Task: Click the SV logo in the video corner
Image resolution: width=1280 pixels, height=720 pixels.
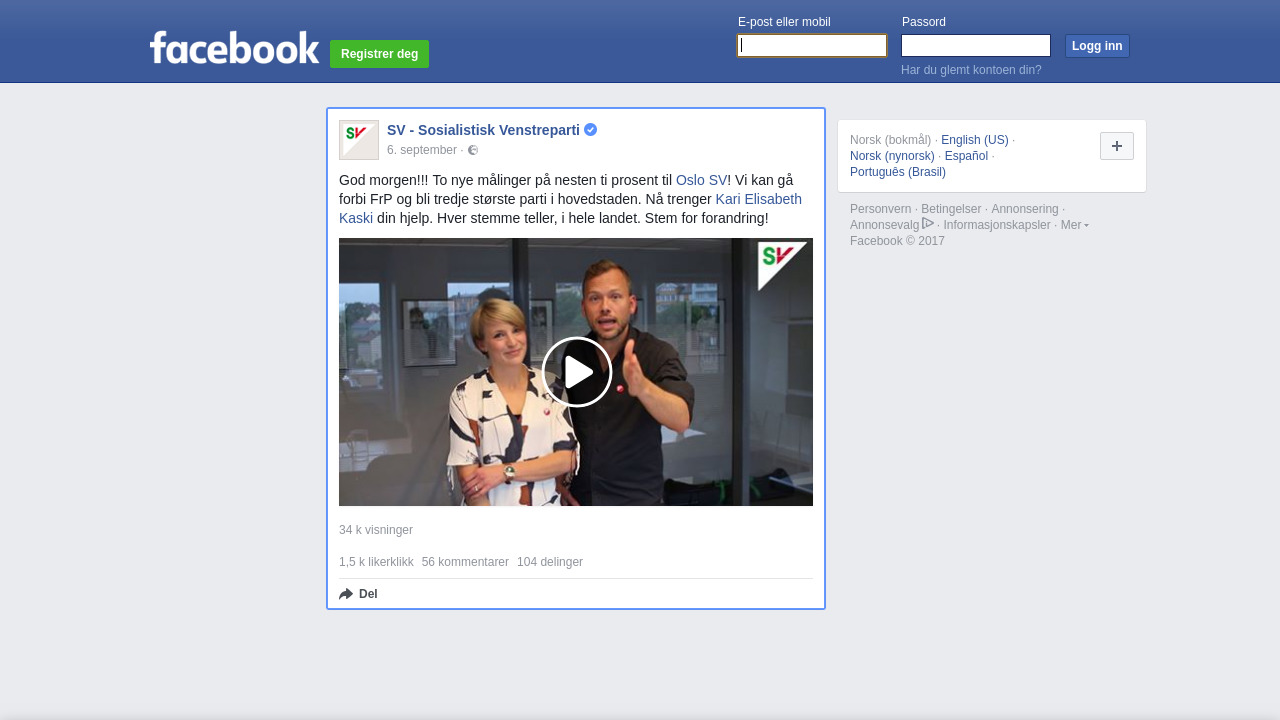Action: coord(782,266)
